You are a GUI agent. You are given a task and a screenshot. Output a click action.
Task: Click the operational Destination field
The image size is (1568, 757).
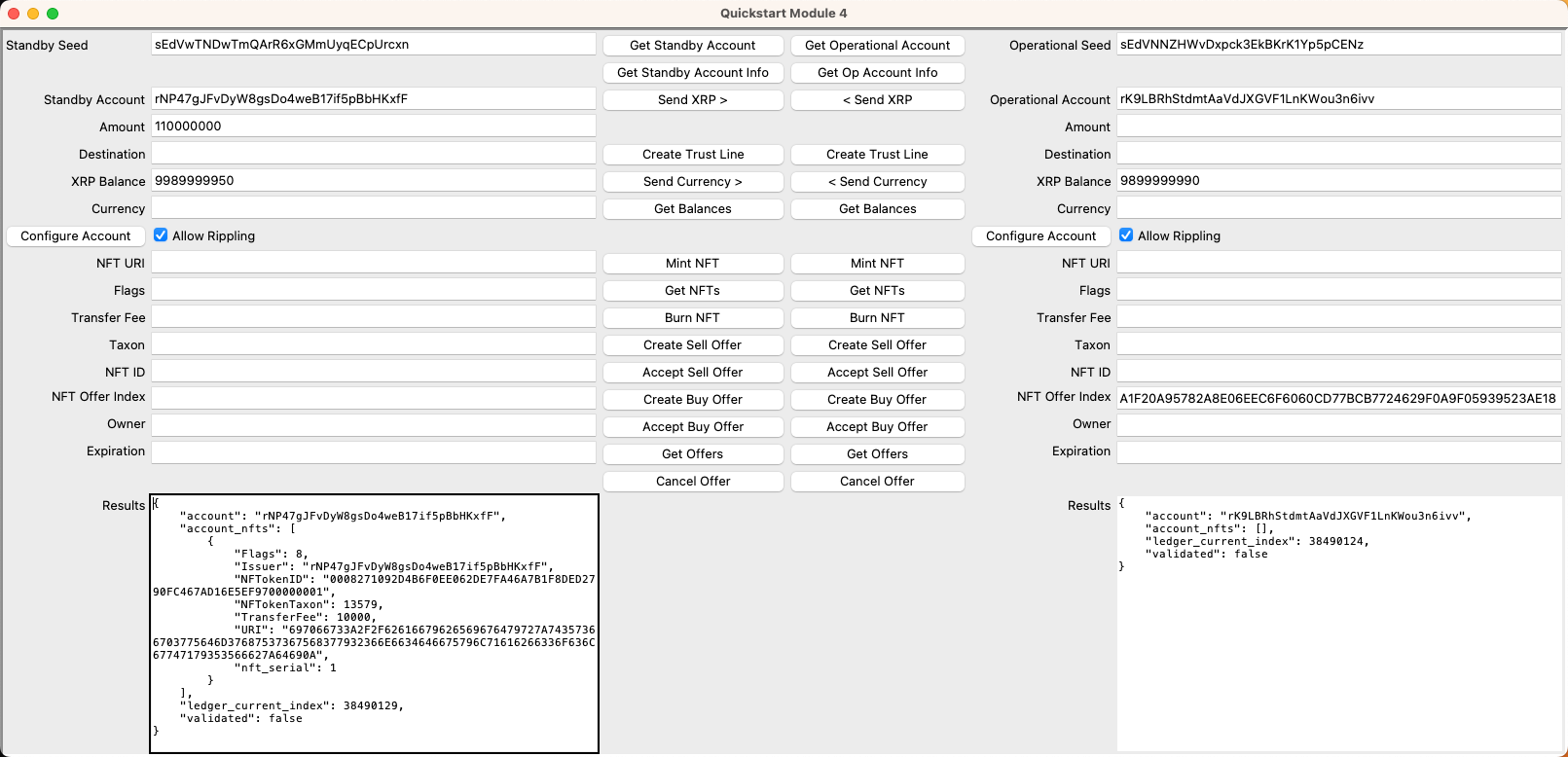1338,154
